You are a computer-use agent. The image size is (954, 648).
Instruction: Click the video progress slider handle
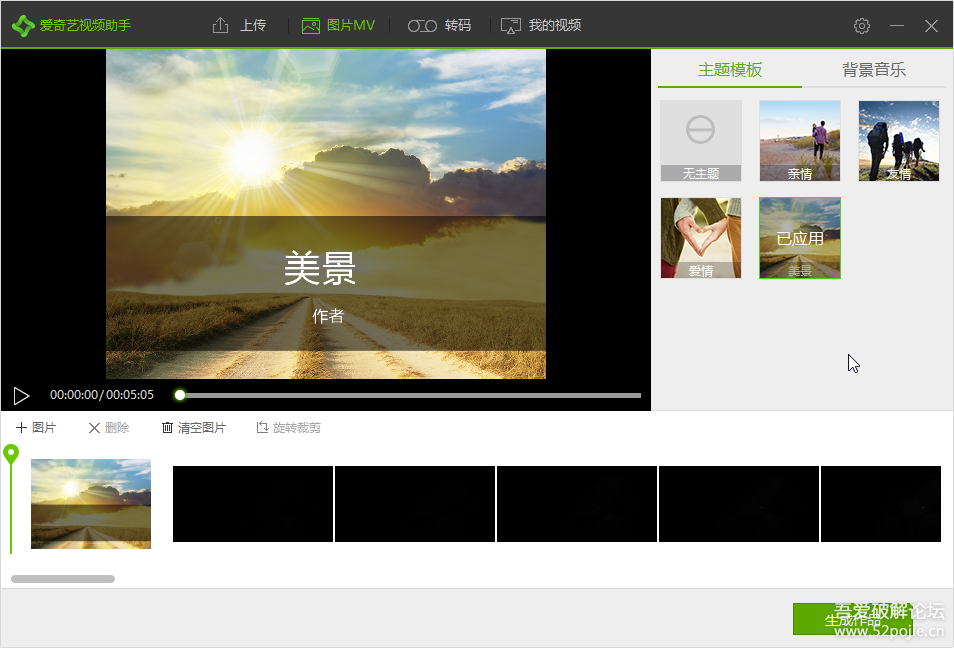(x=180, y=395)
